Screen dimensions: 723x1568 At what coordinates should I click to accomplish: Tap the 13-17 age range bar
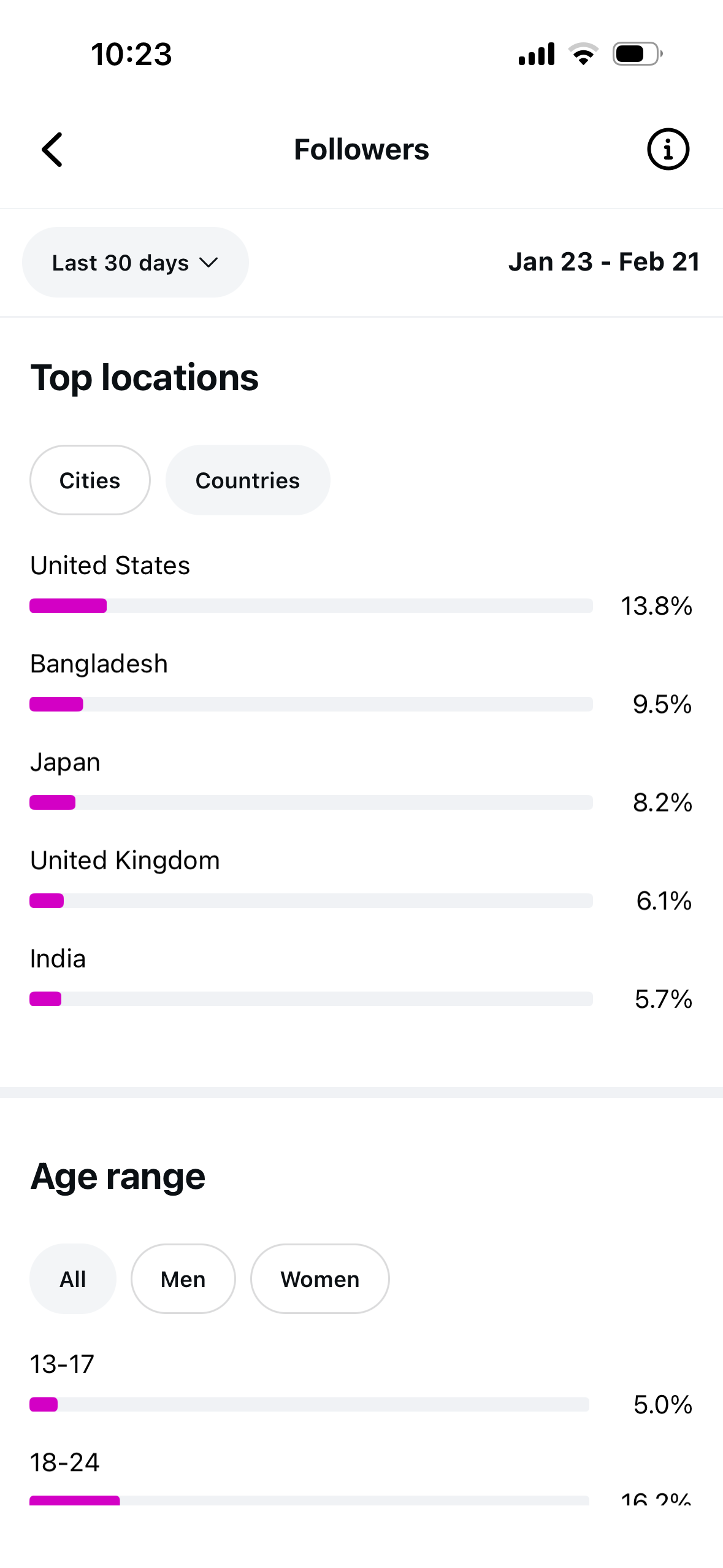[310, 1404]
